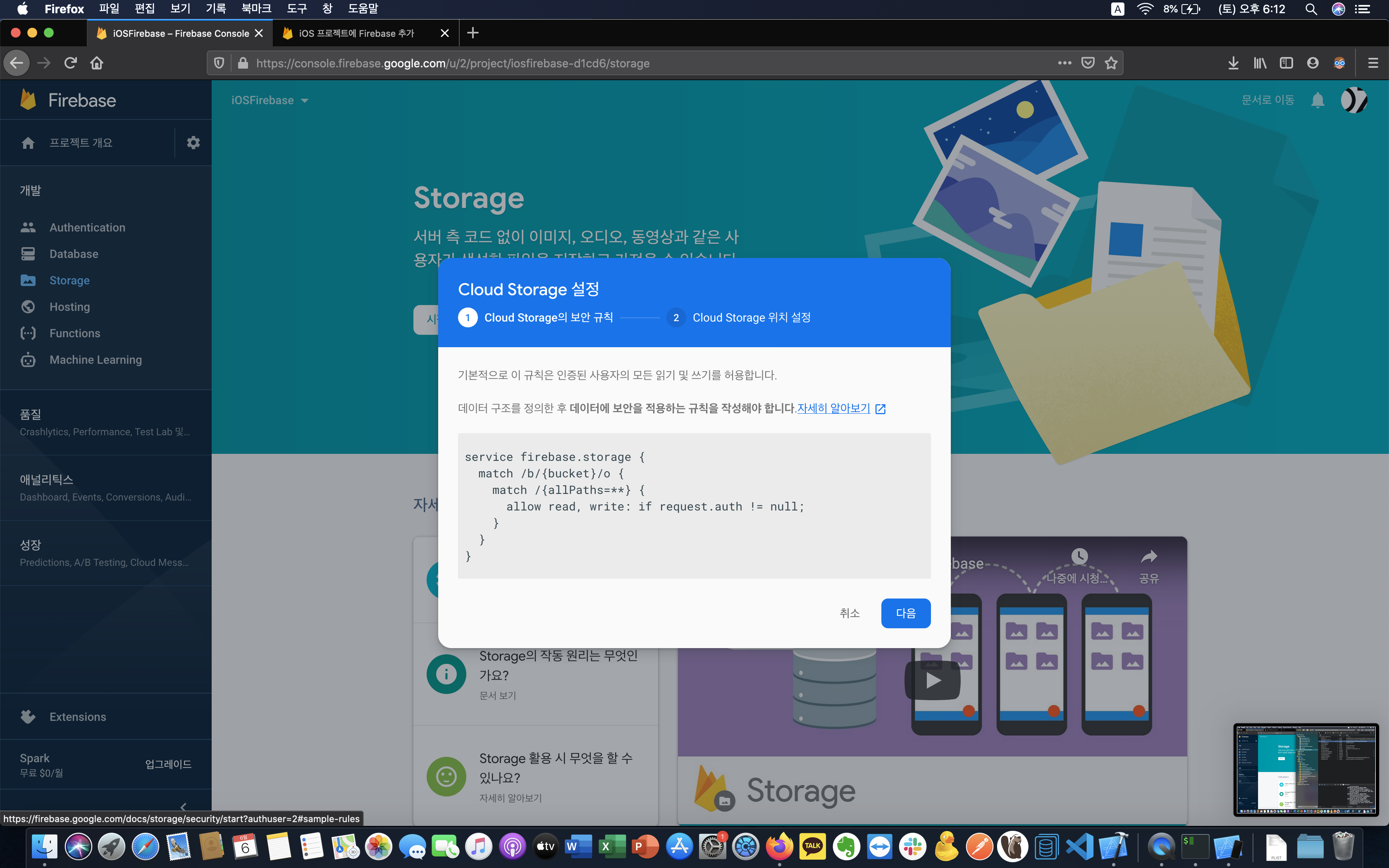This screenshot has width=1389, height=868.
Task: Click the project settings gear icon
Action: [x=193, y=142]
